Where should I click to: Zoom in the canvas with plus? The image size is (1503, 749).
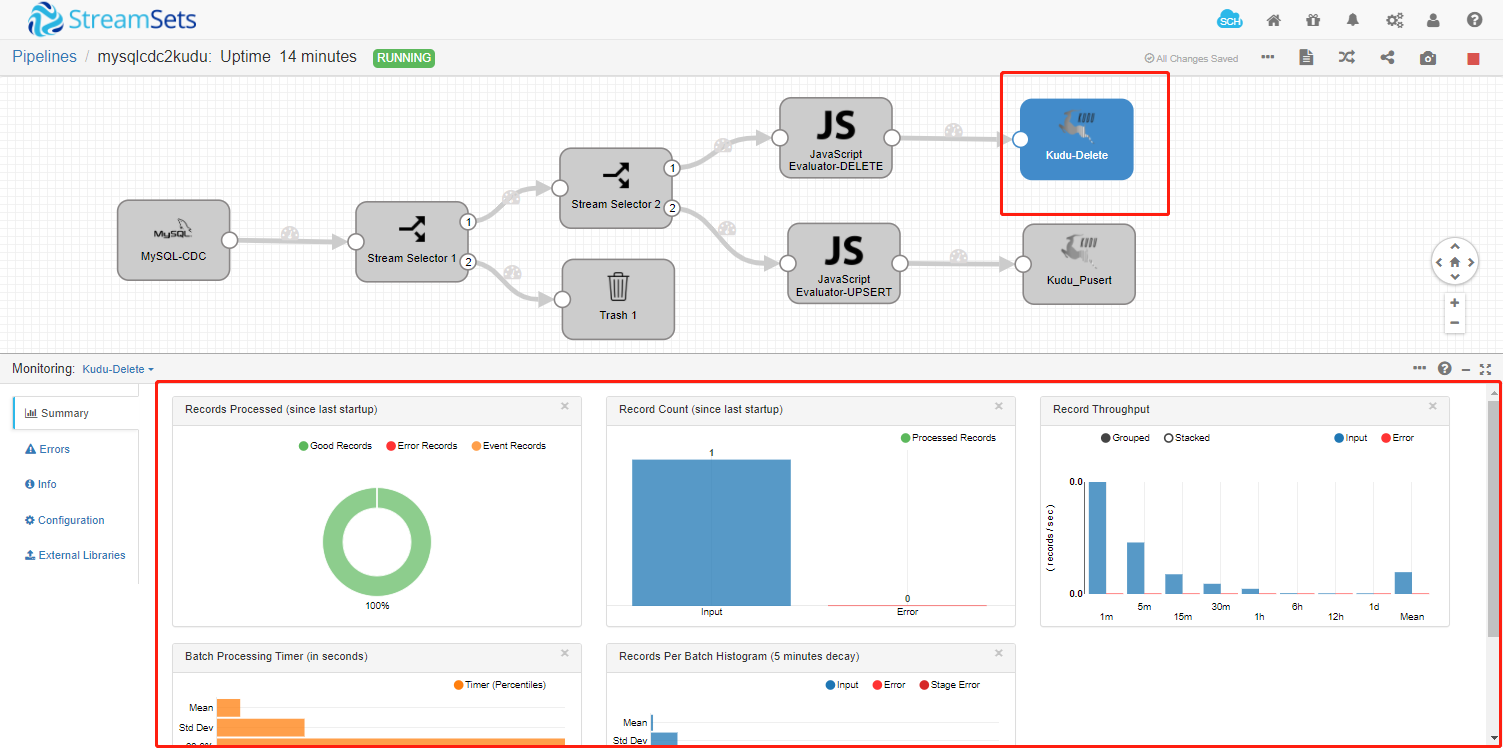pos(1455,303)
